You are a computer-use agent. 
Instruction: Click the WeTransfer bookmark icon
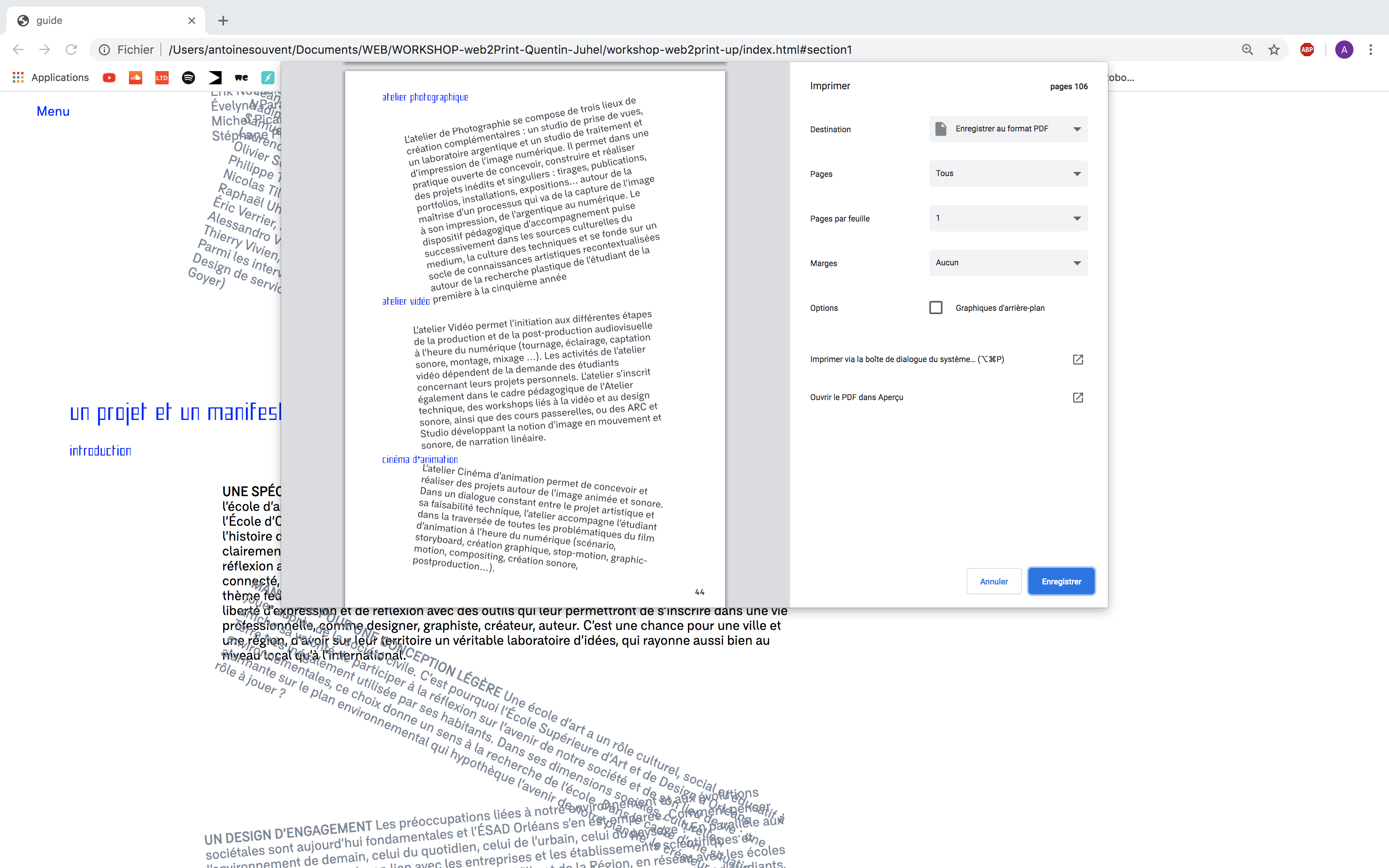(241, 78)
